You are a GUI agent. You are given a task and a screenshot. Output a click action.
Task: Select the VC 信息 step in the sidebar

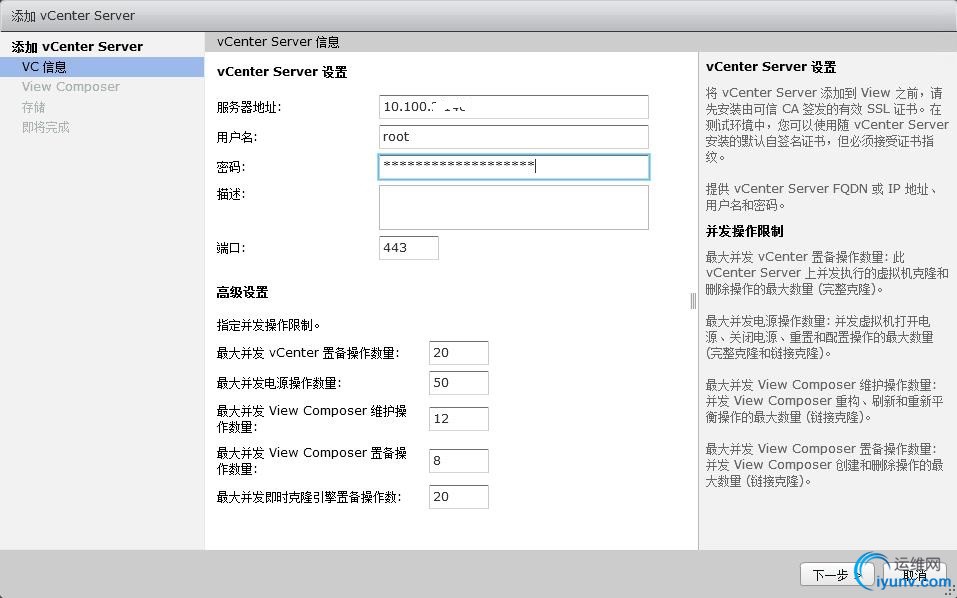tap(102, 67)
